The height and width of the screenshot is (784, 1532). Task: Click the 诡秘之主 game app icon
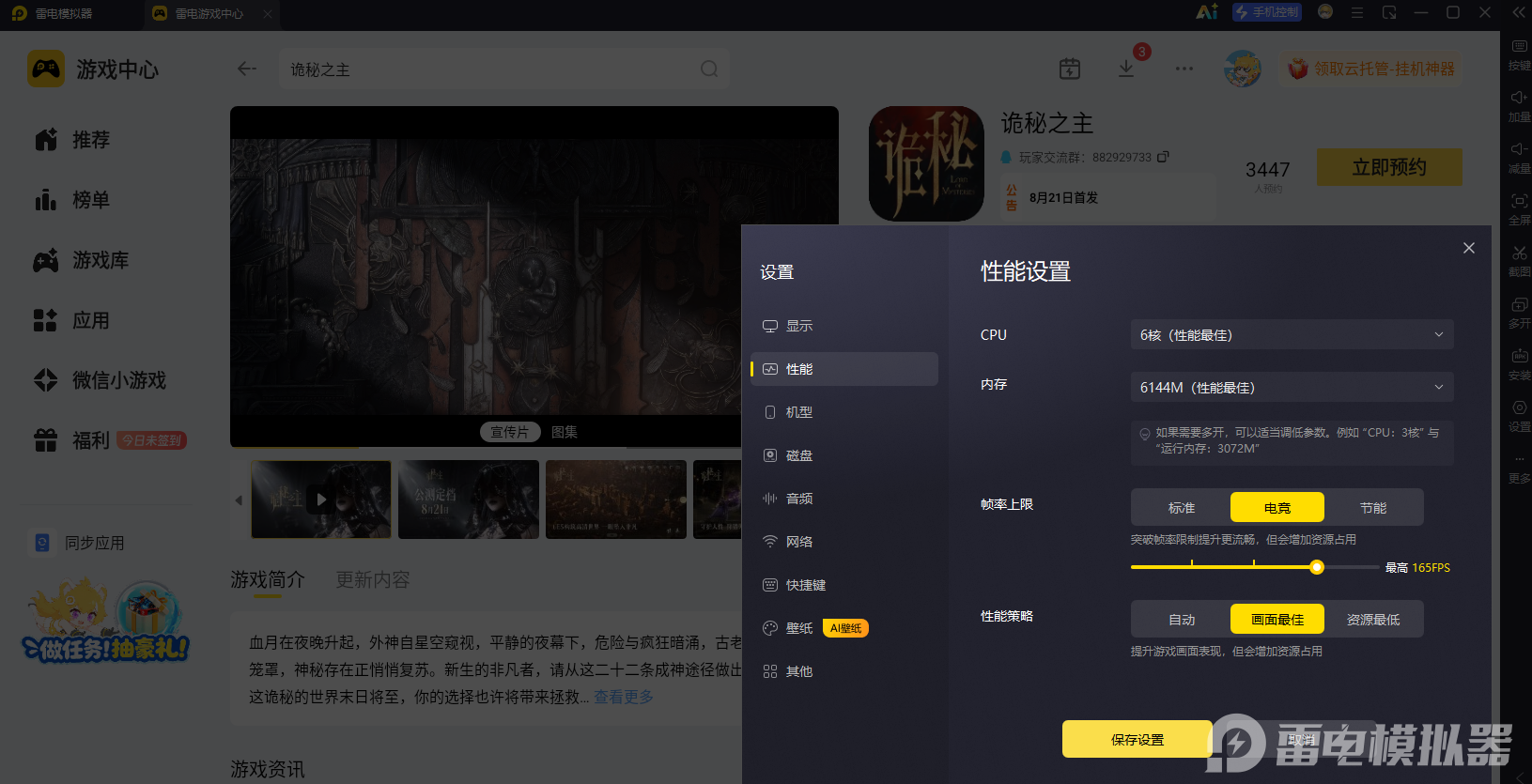(x=926, y=163)
